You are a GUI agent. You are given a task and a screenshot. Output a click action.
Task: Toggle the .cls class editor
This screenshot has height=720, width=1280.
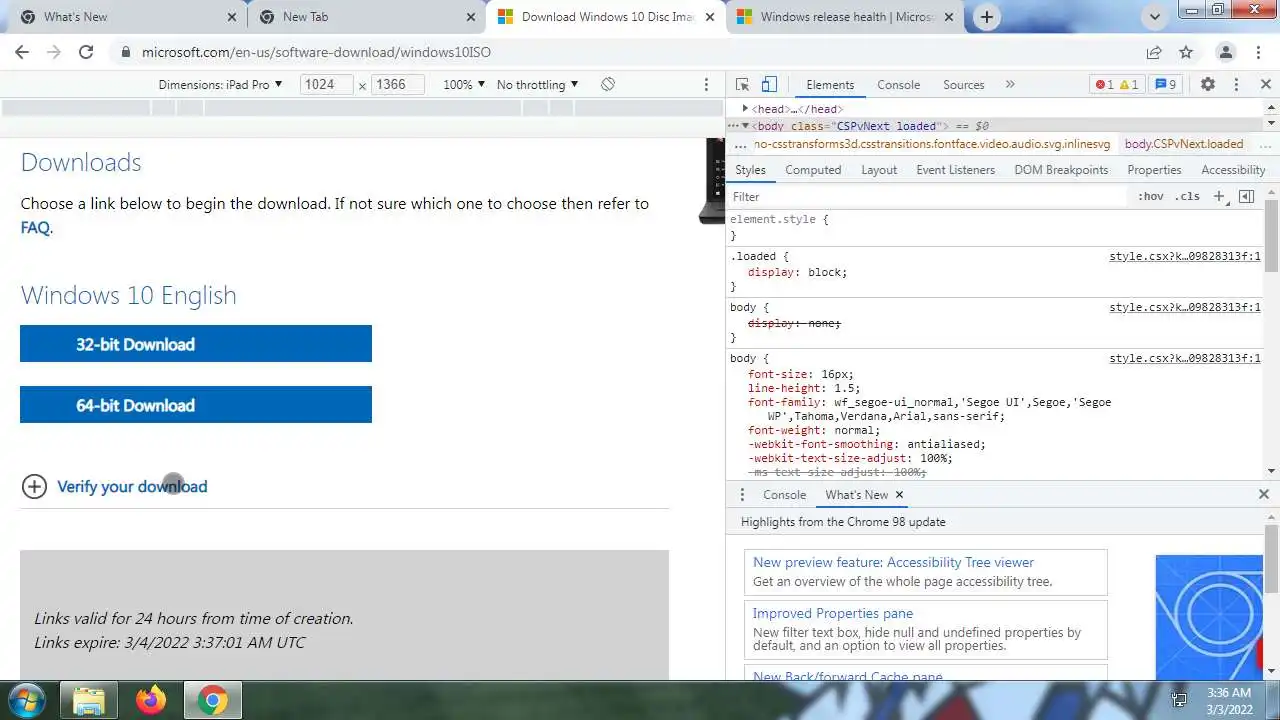click(1187, 197)
